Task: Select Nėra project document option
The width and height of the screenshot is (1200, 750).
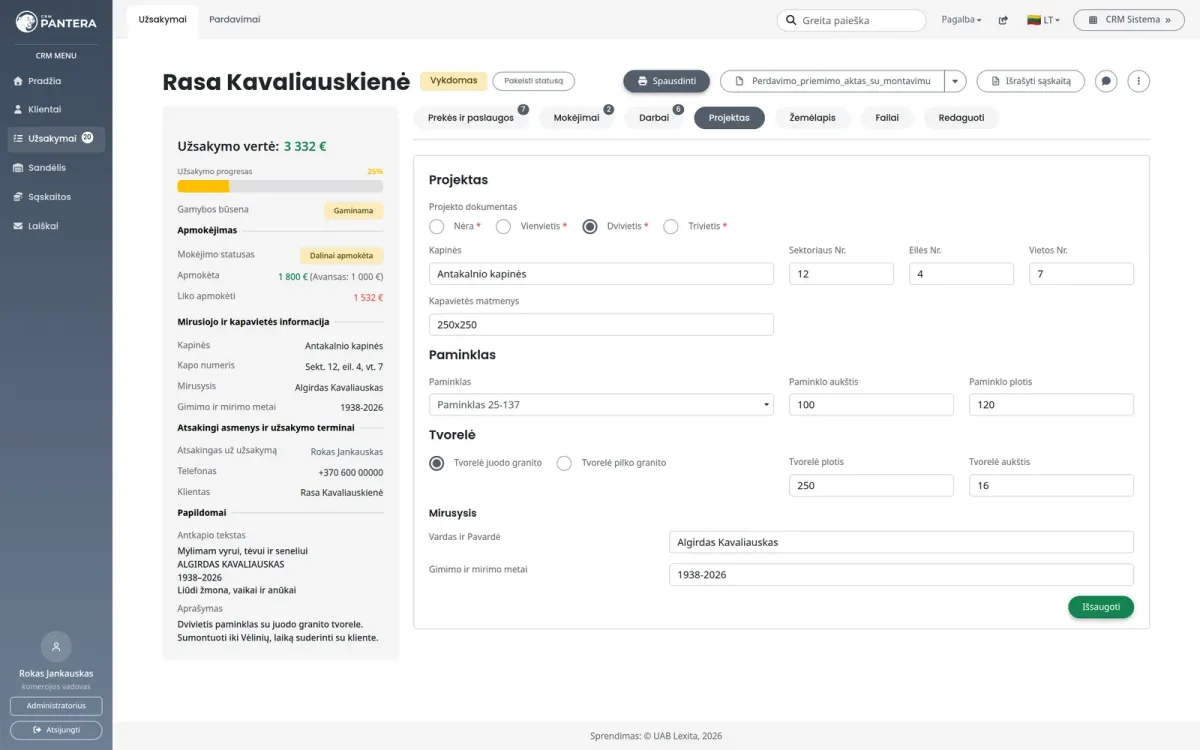Action: coord(436,226)
